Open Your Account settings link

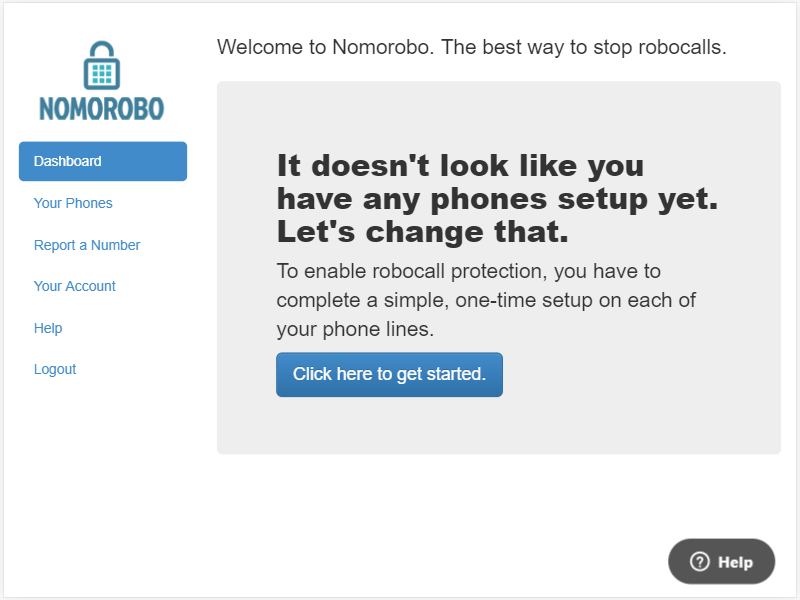pos(74,286)
